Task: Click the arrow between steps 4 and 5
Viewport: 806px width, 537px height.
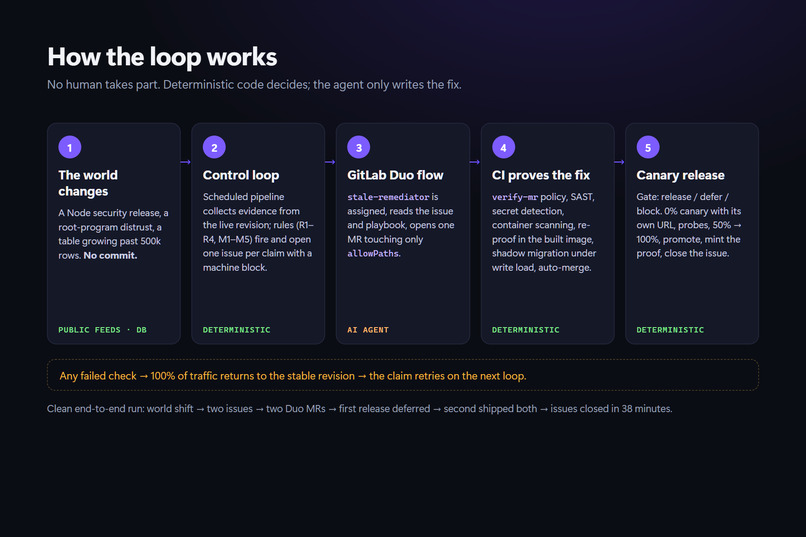Action: coord(619,162)
